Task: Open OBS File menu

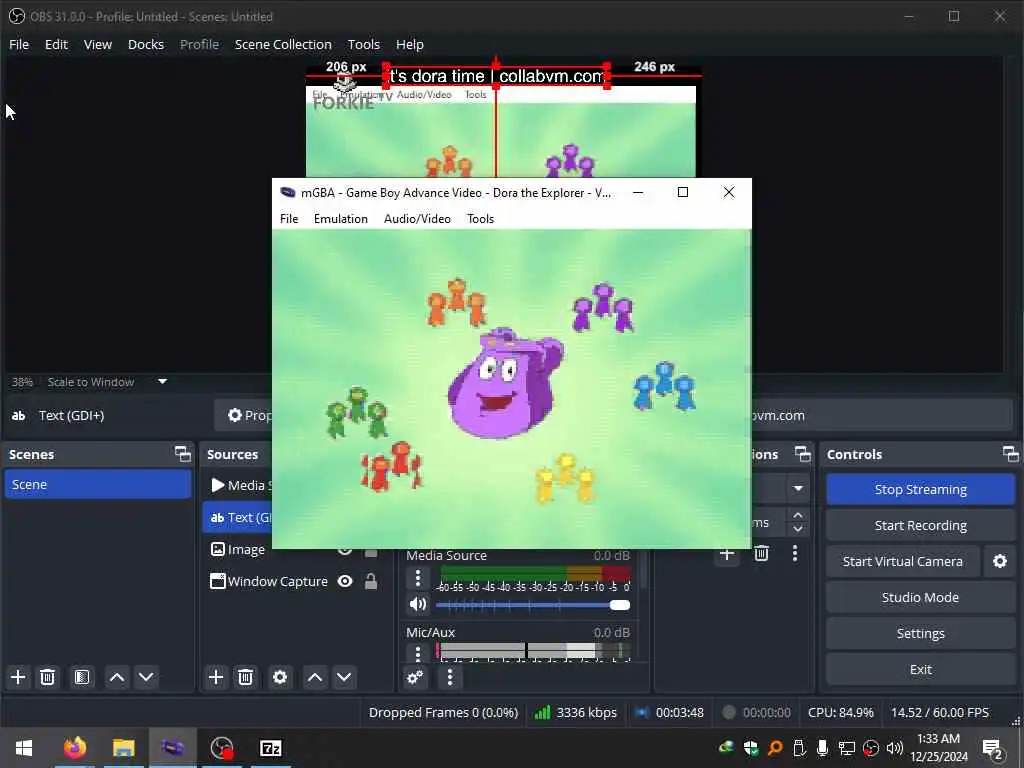Action: 19,44
